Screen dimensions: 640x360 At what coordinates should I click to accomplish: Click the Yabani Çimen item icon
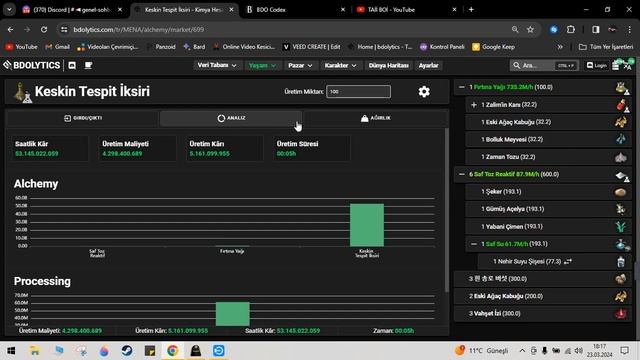[x=621, y=227]
